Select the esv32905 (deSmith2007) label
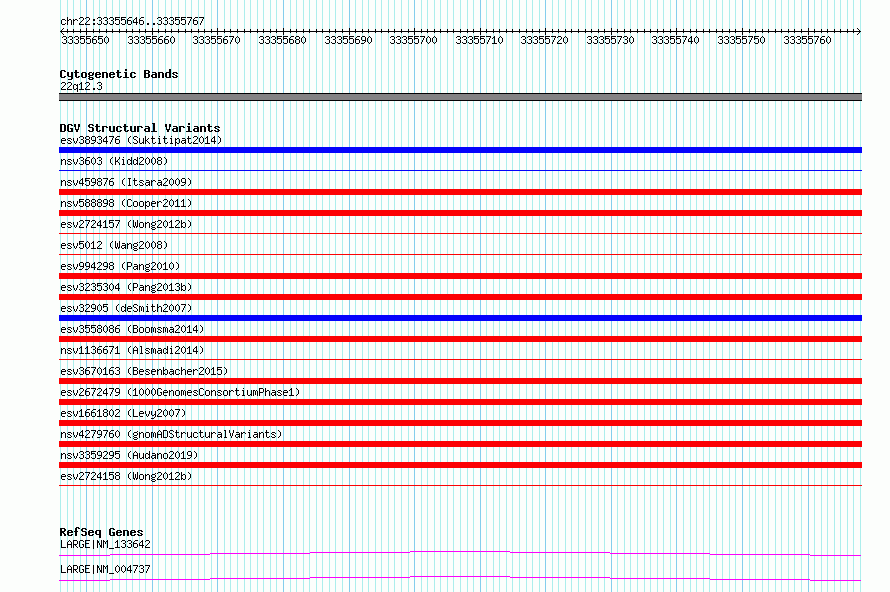The height and width of the screenshot is (592, 890). (126, 308)
